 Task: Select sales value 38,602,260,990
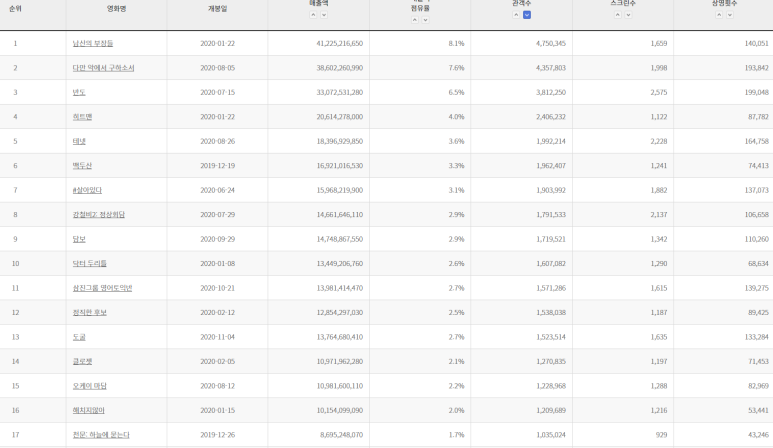[340, 68]
